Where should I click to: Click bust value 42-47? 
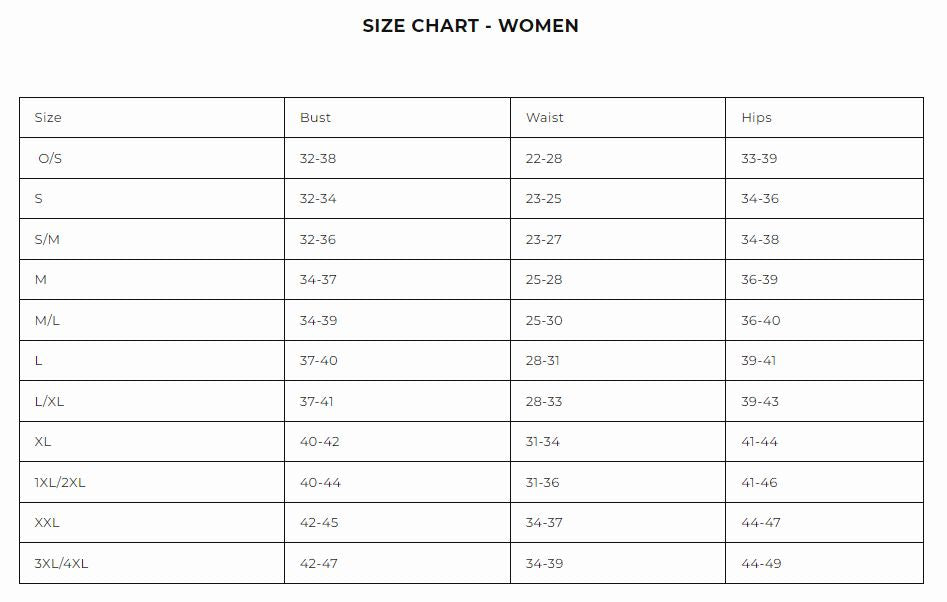319,564
